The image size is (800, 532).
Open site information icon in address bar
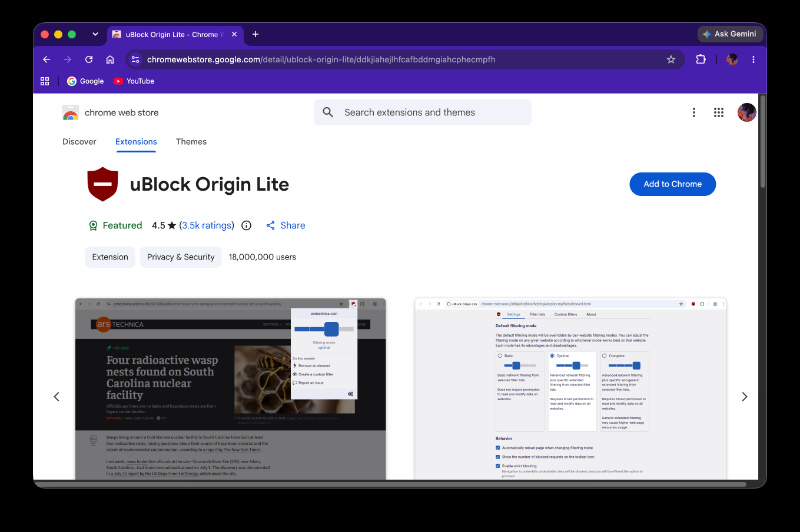(135, 60)
